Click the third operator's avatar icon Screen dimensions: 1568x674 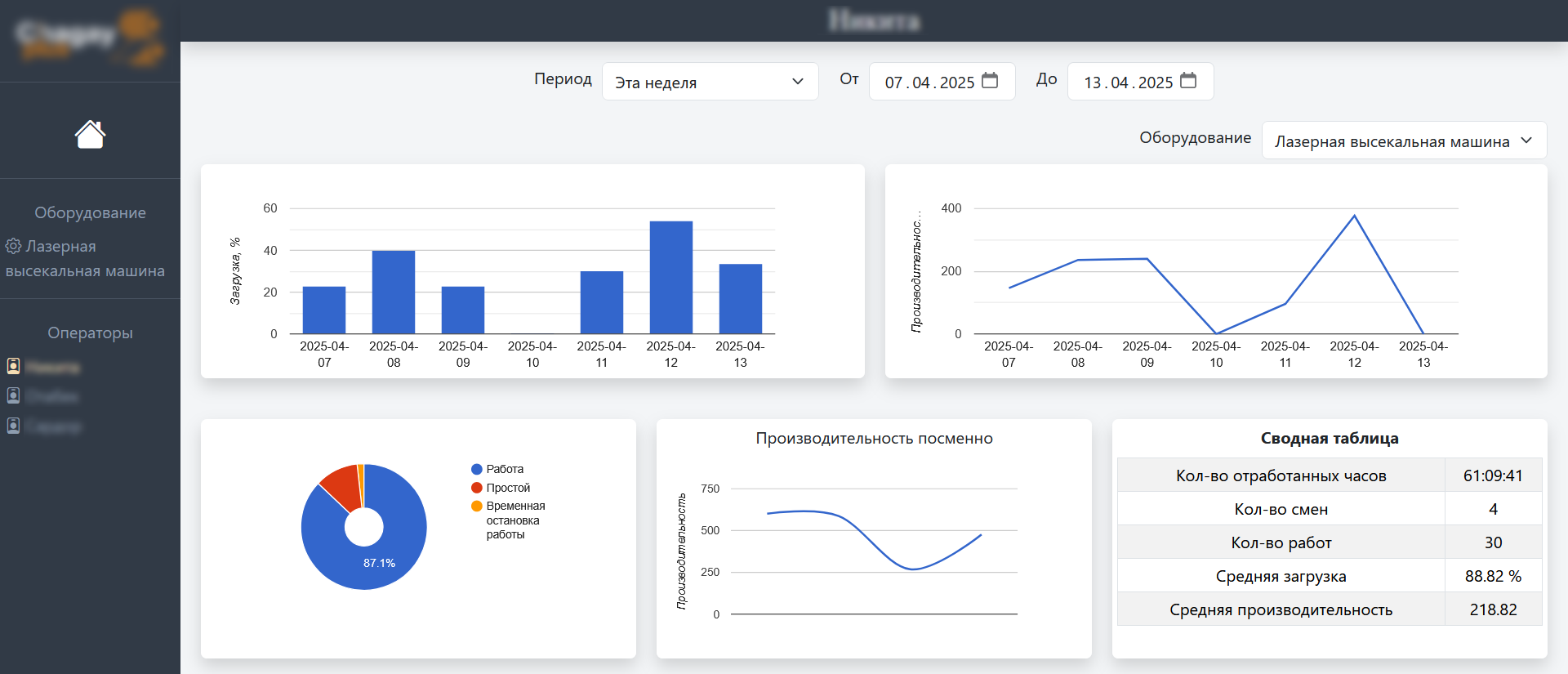pyautogui.click(x=13, y=426)
